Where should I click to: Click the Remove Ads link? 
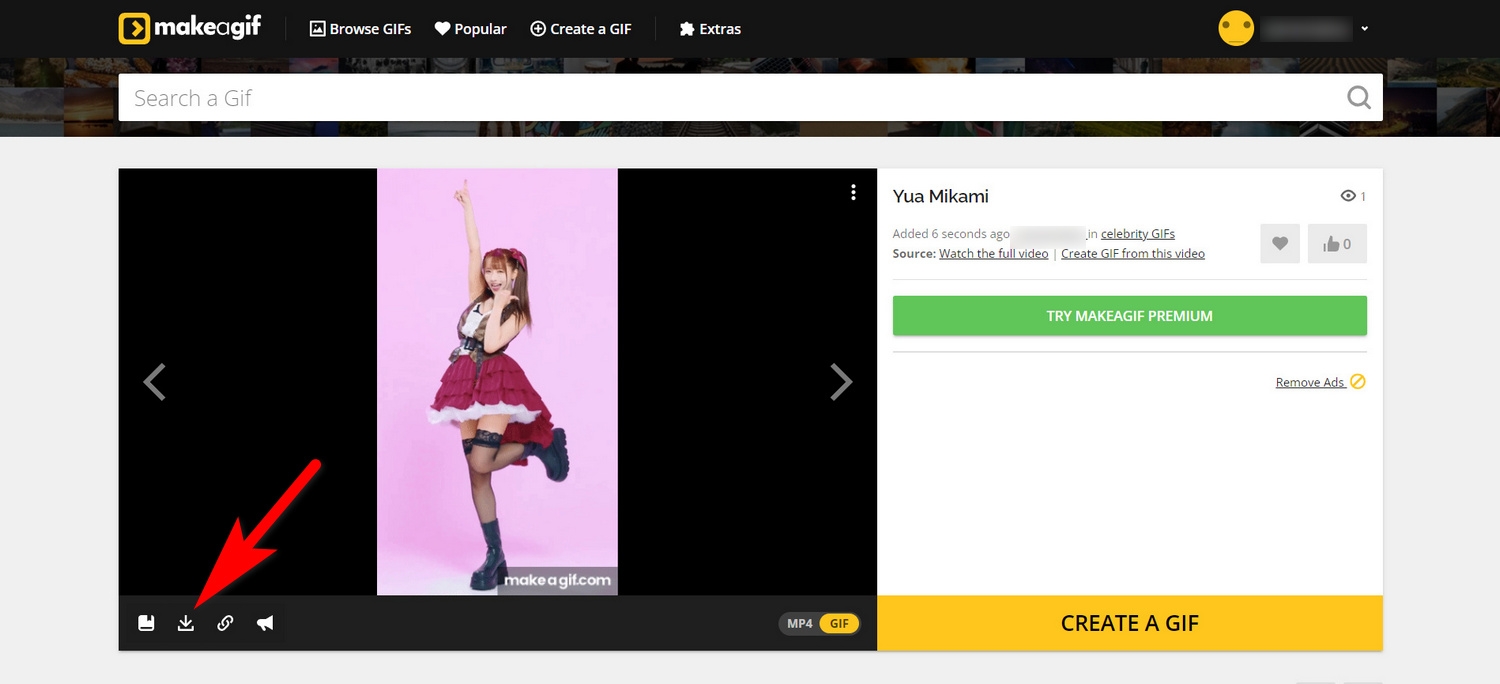tap(1310, 382)
